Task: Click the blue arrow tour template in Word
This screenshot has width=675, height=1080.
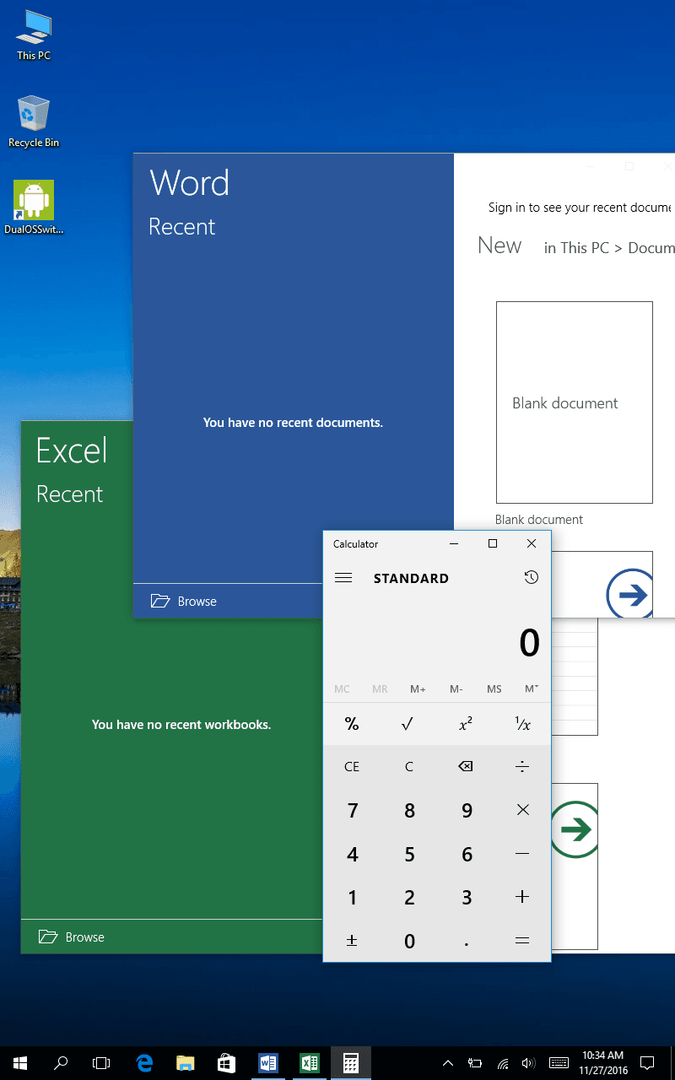Action: [631, 594]
